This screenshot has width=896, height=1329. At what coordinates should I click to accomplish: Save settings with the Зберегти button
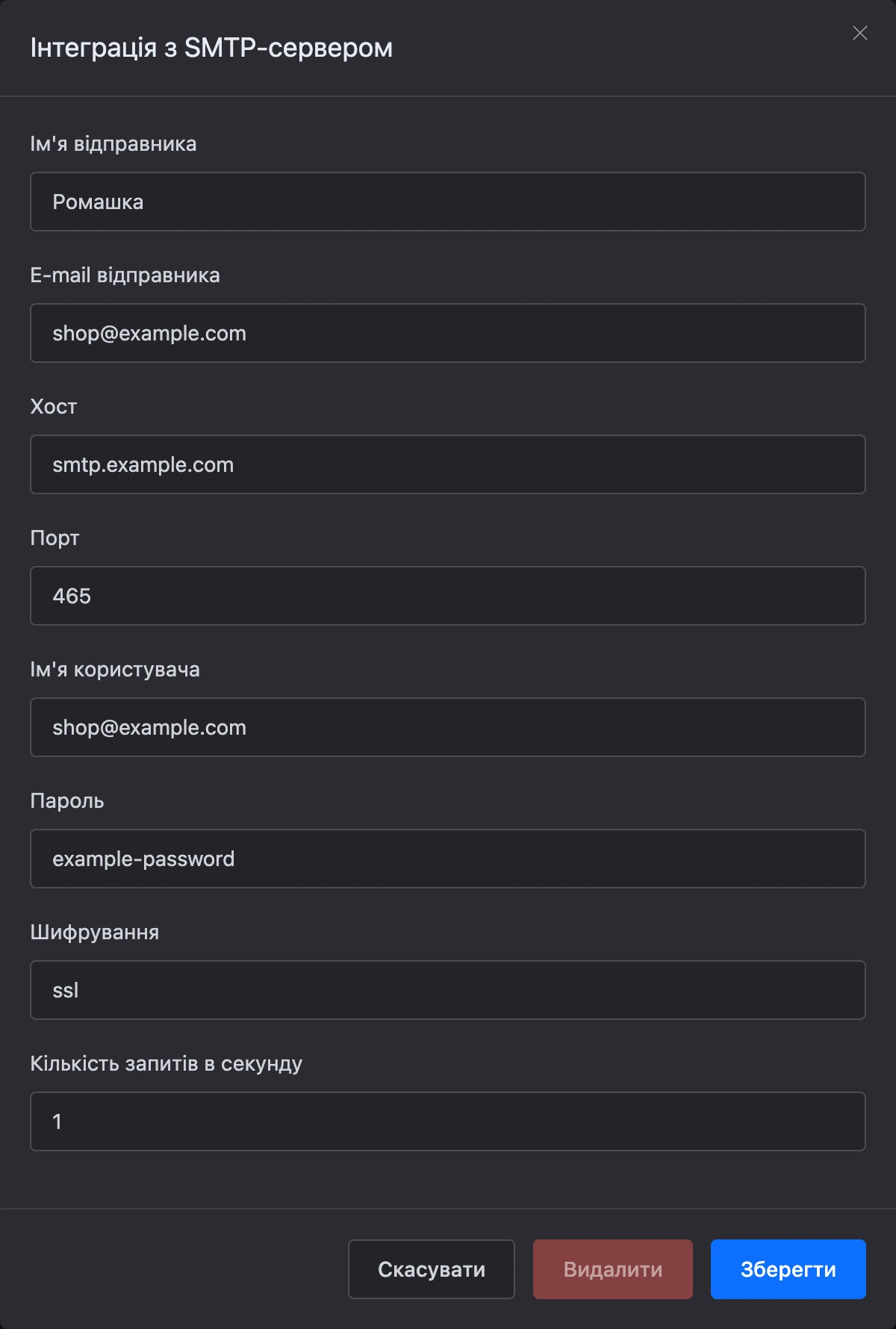coord(788,1269)
